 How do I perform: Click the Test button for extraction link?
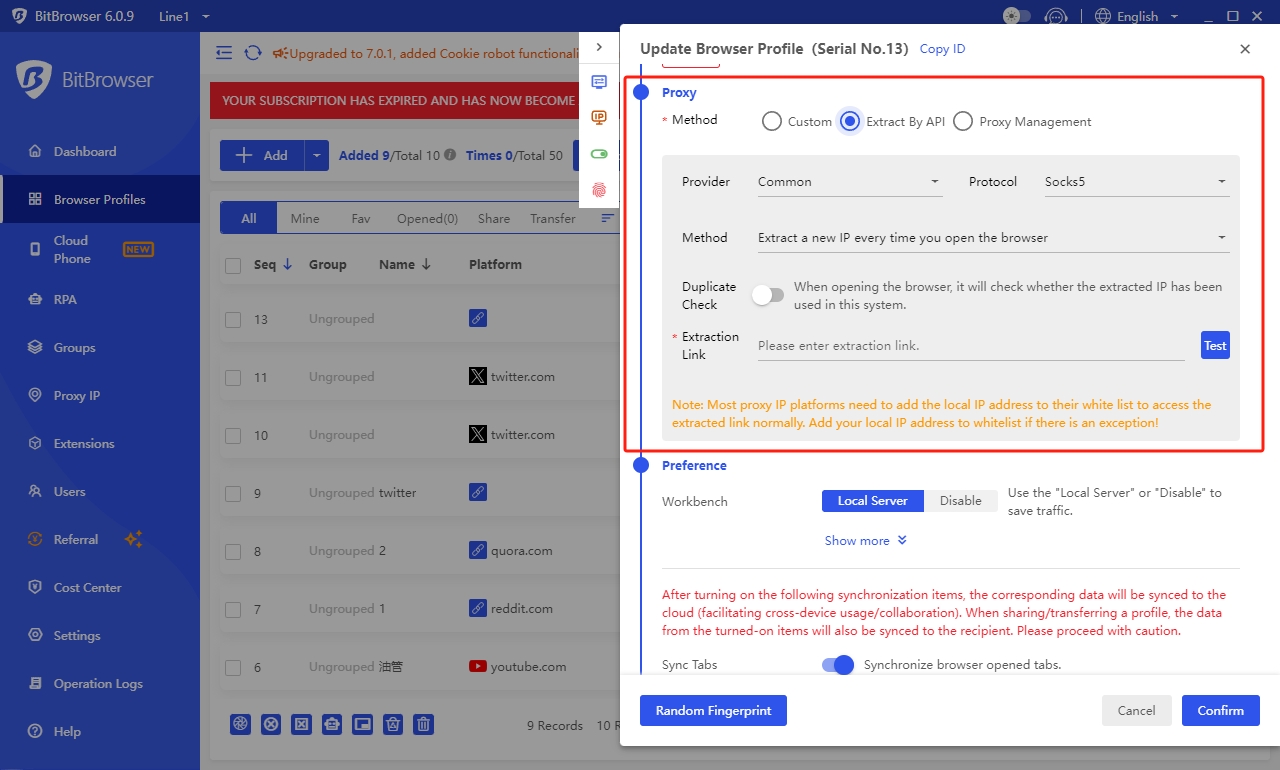tap(1215, 345)
